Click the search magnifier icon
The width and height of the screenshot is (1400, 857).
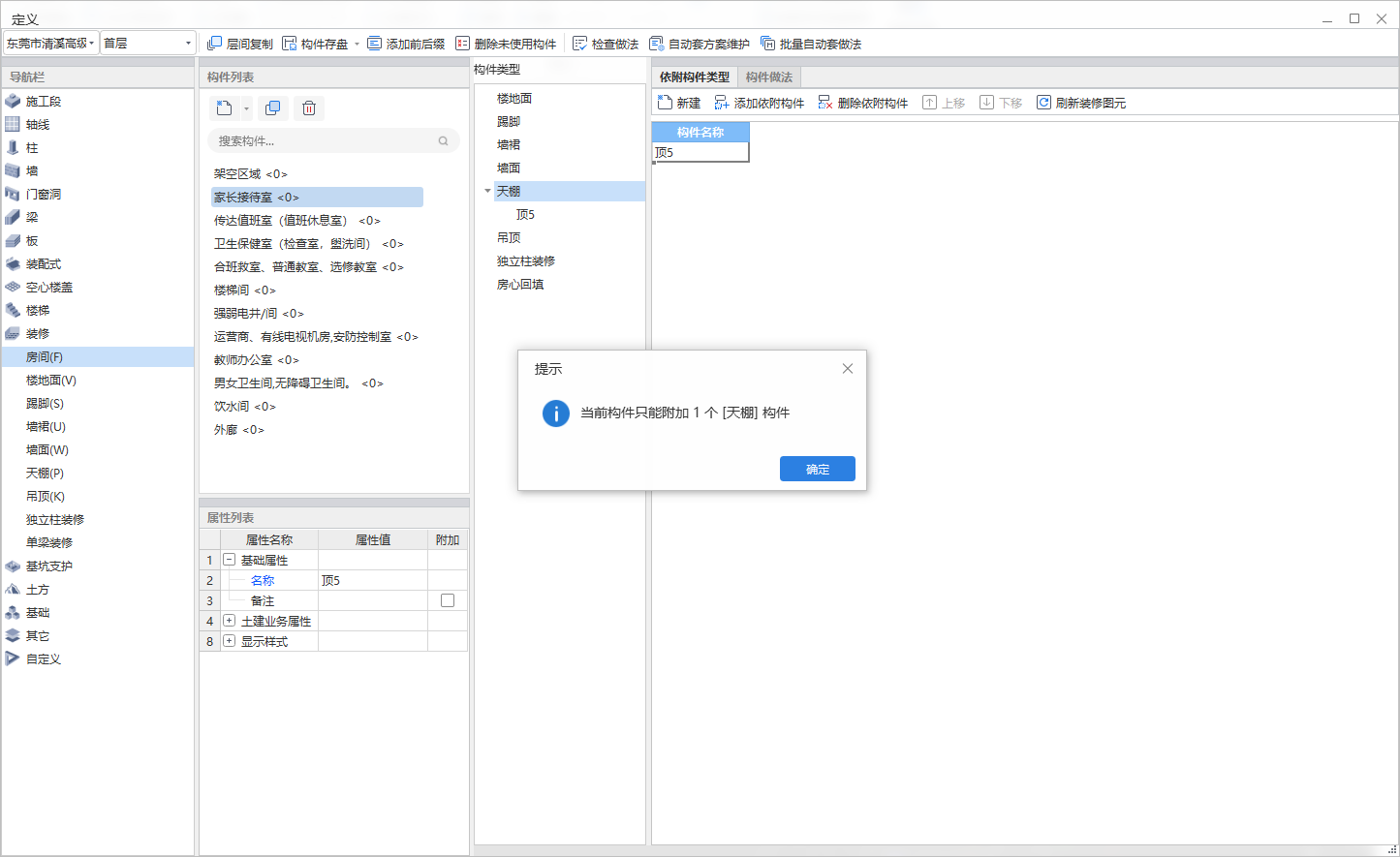click(444, 140)
